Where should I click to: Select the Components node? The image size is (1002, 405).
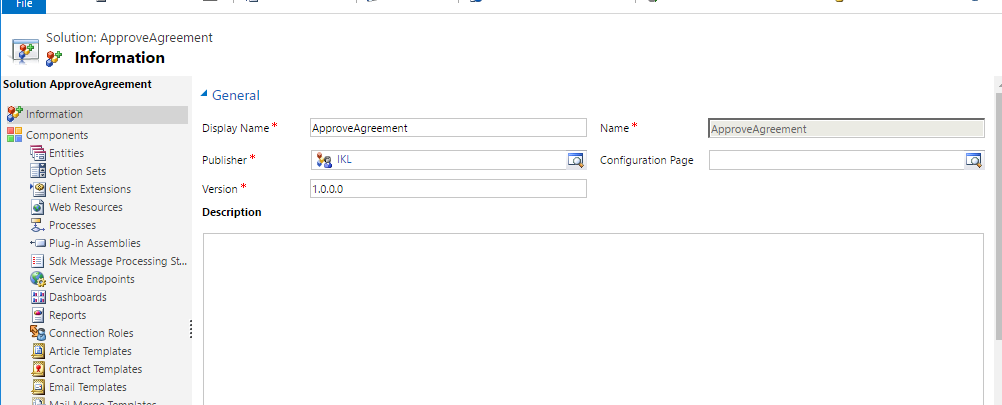tap(56, 135)
